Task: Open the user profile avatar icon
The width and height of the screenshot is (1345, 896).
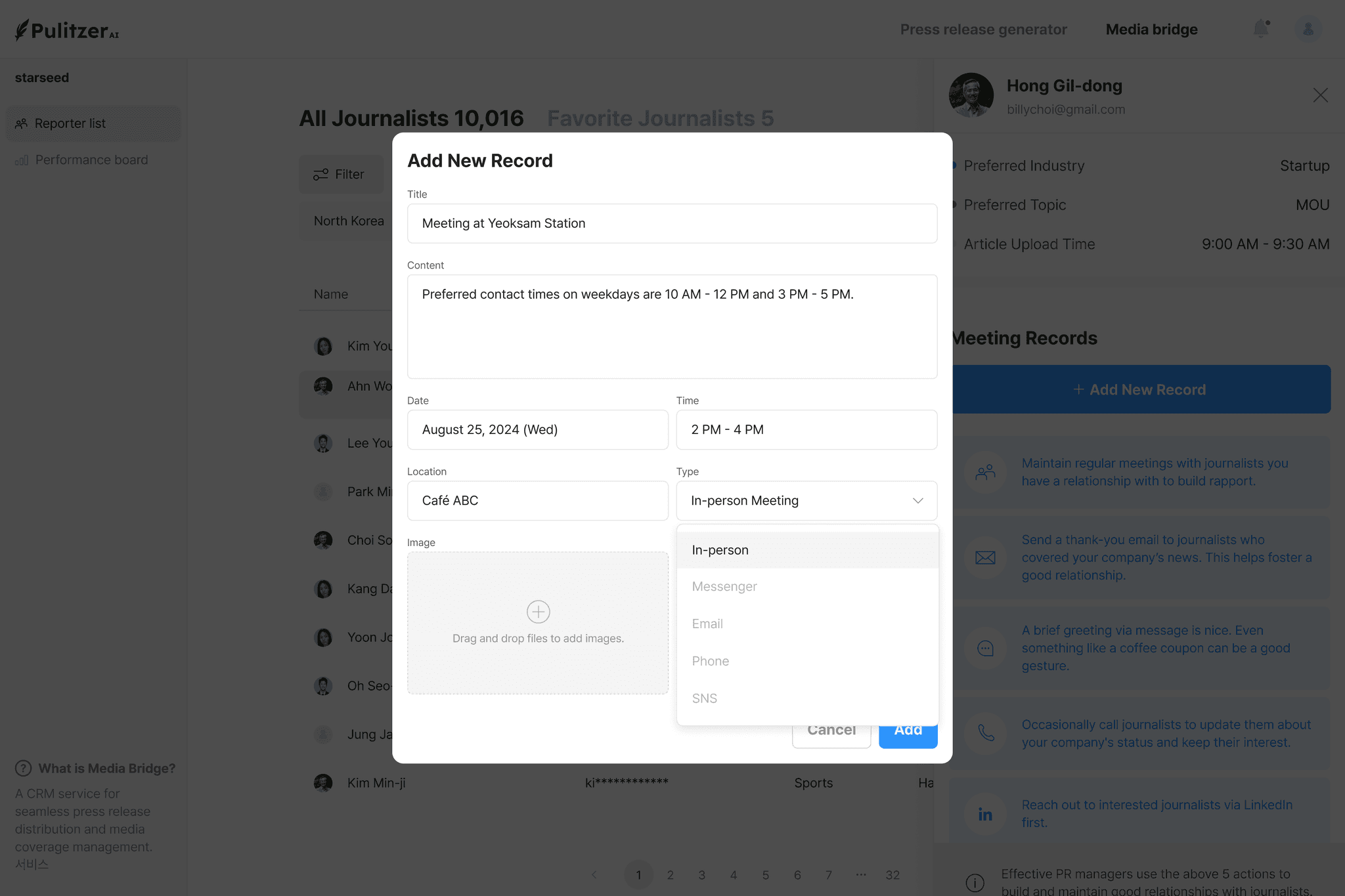Action: [1308, 30]
